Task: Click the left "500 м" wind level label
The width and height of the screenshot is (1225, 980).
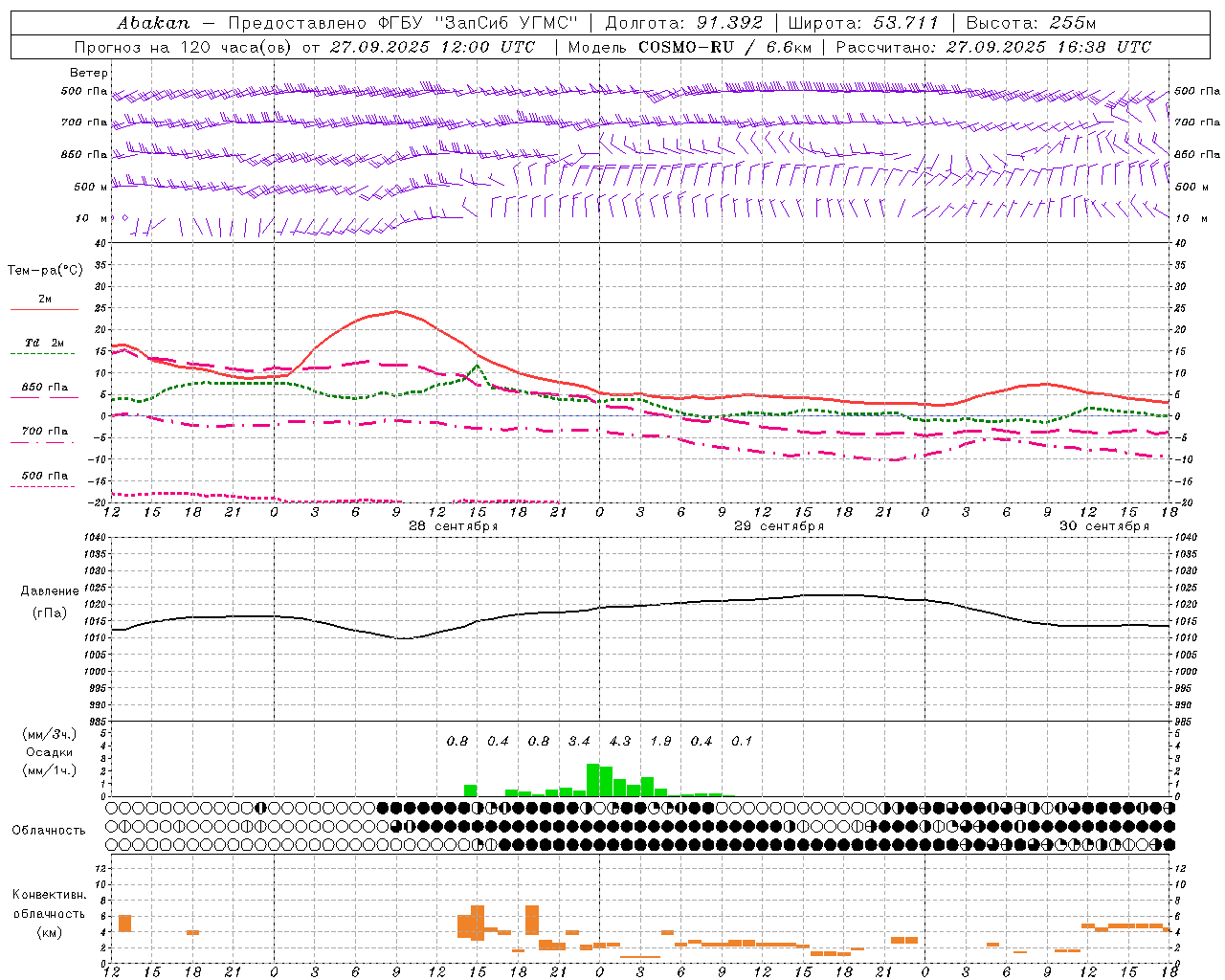Action: coord(91,187)
